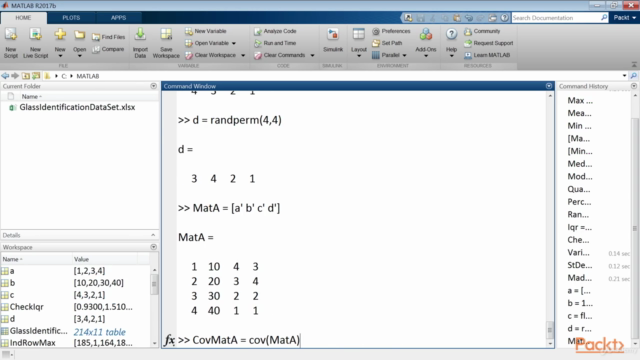Create a New Script
Viewport: 640px width, 360px height.
pos(11,43)
